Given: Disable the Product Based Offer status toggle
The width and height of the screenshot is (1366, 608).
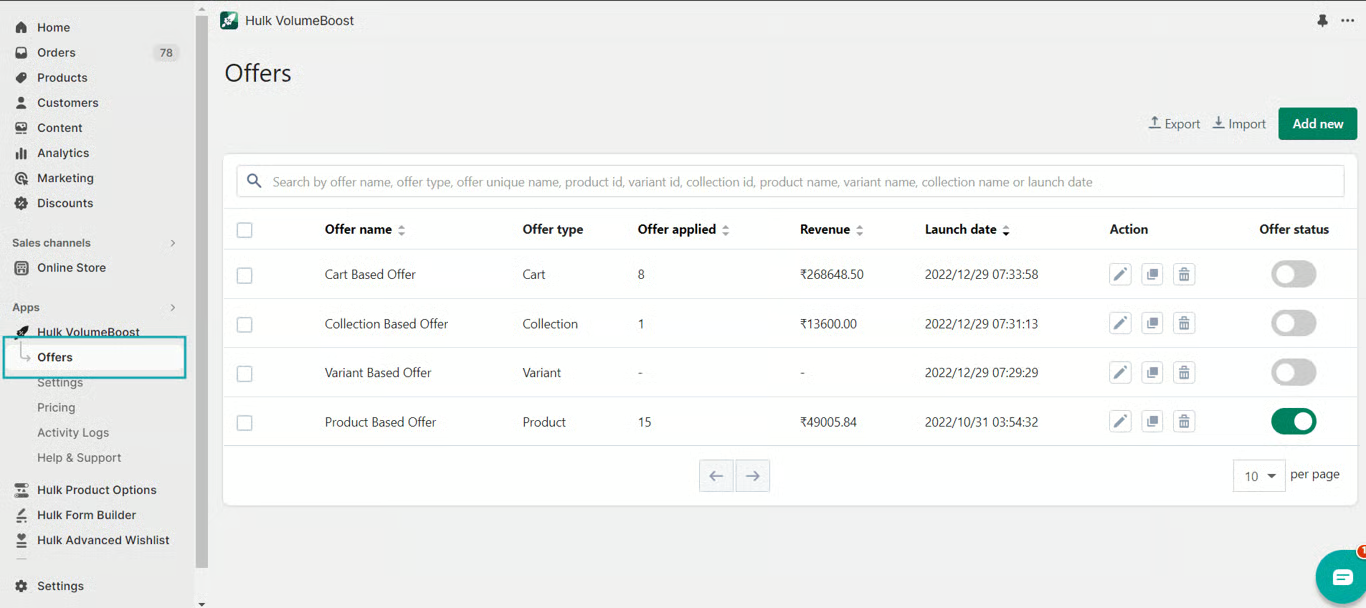Looking at the screenshot, I should pos(1293,421).
